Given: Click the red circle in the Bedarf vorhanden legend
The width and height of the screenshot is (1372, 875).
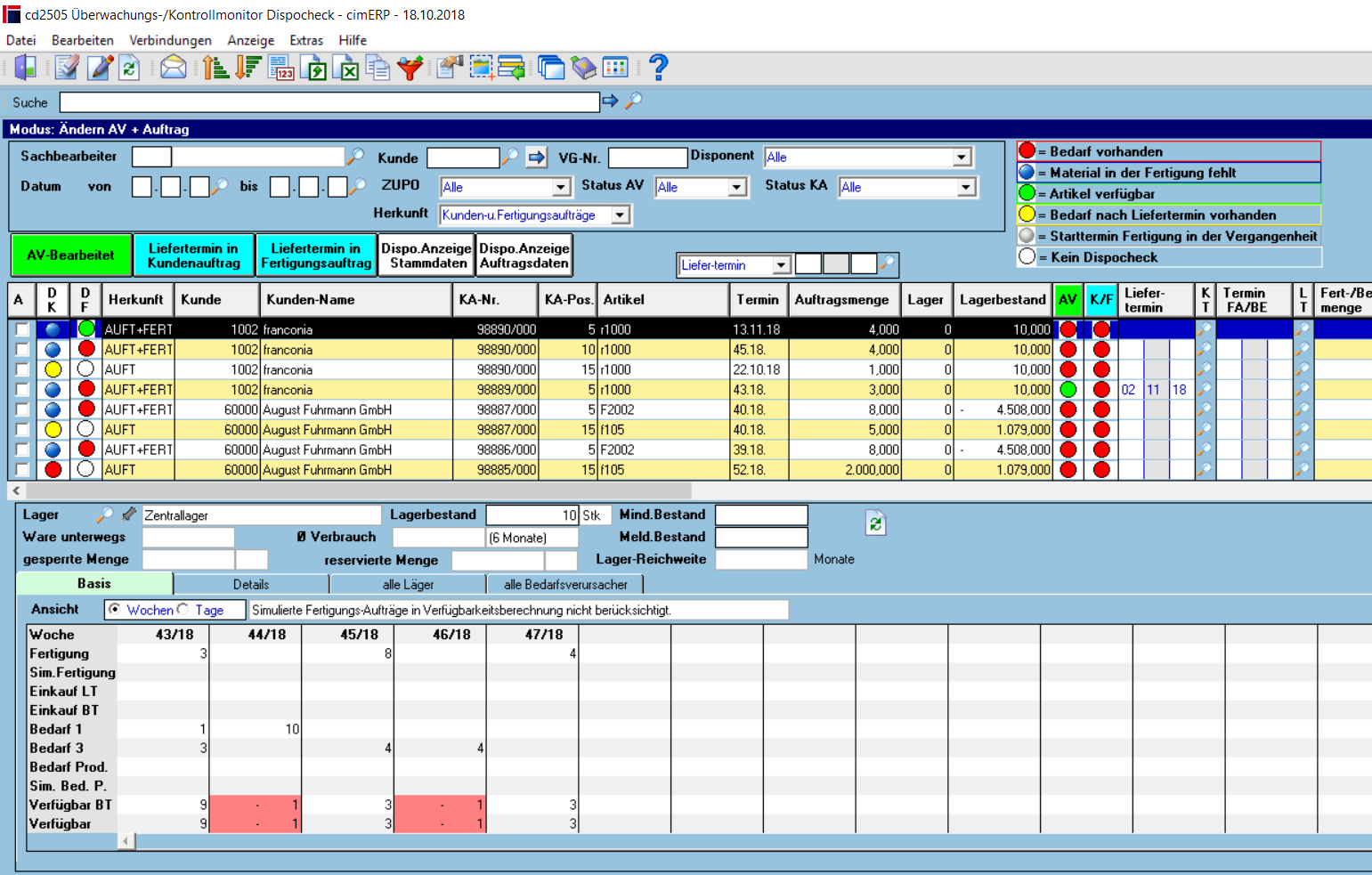Looking at the screenshot, I should pyautogui.click(x=1027, y=150).
